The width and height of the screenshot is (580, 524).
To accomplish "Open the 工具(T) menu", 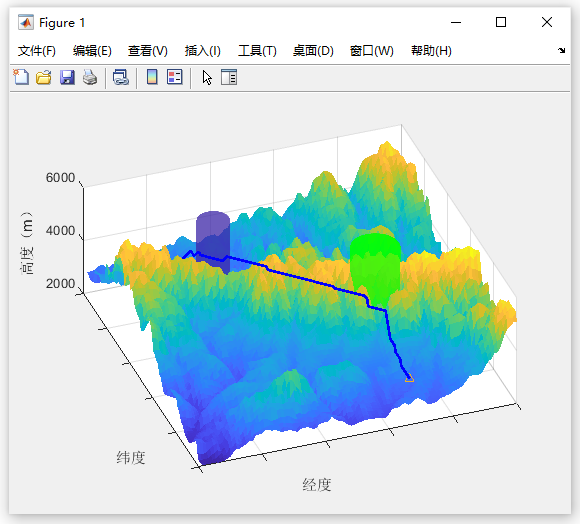I will point(257,51).
